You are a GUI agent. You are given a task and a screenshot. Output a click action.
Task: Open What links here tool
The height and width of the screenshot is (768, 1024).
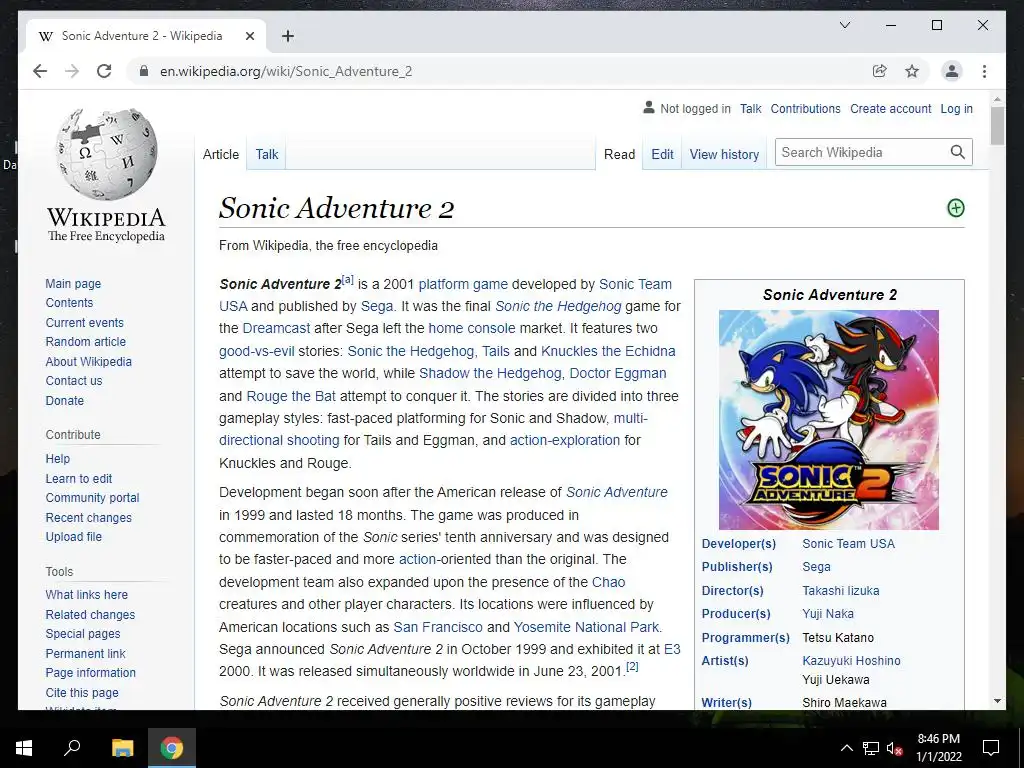(x=86, y=594)
